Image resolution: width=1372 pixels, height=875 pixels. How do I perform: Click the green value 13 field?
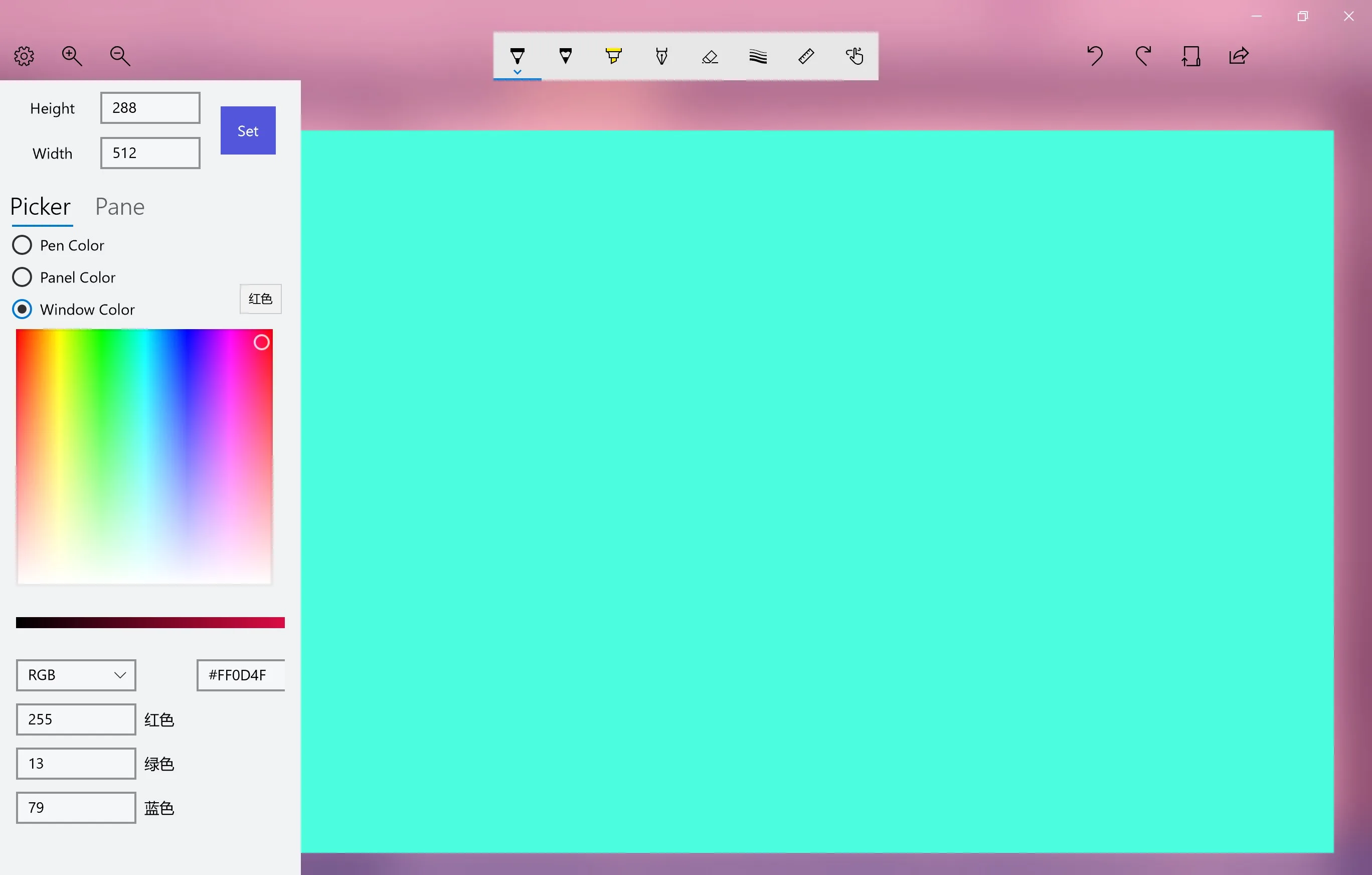click(x=76, y=763)
